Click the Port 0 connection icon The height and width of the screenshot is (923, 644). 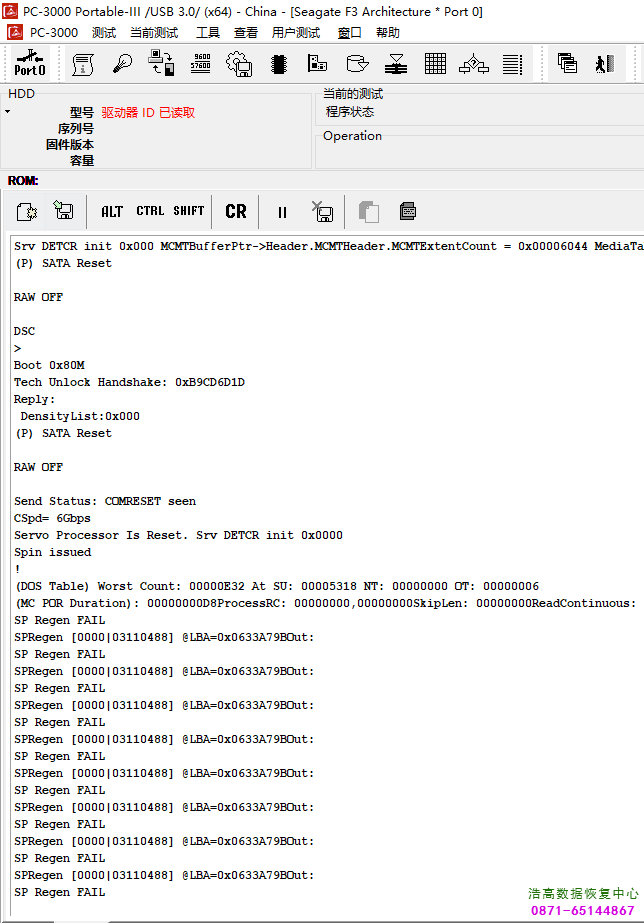pos(29,64)
